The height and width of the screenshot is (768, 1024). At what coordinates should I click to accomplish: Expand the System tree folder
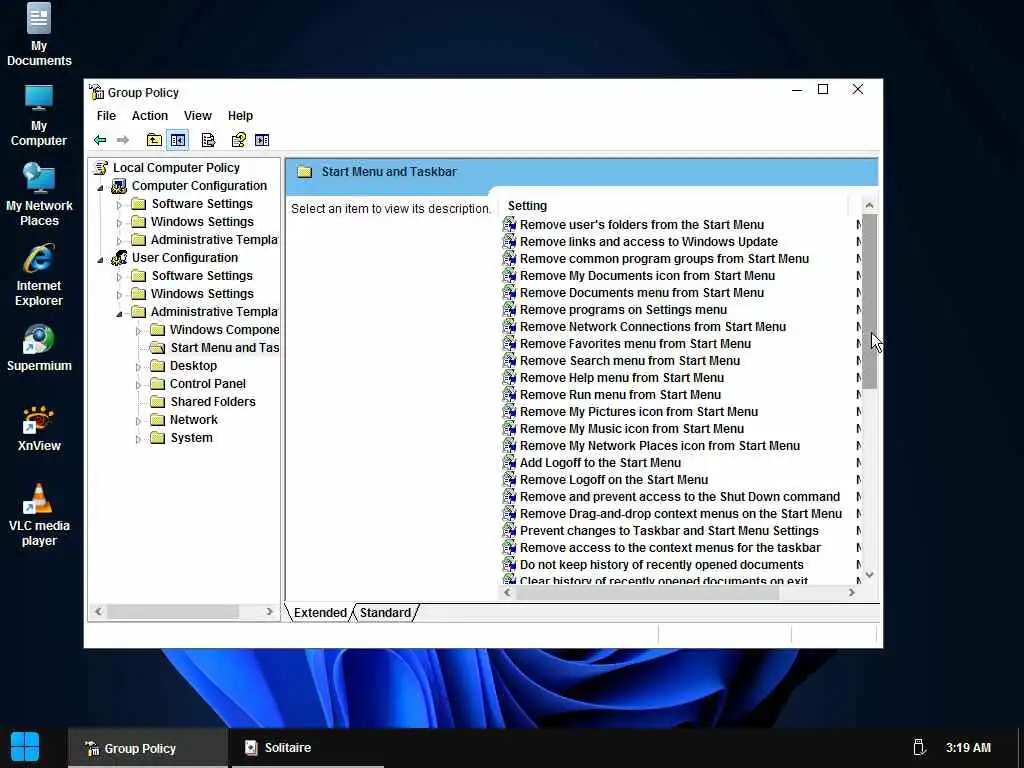138,440
